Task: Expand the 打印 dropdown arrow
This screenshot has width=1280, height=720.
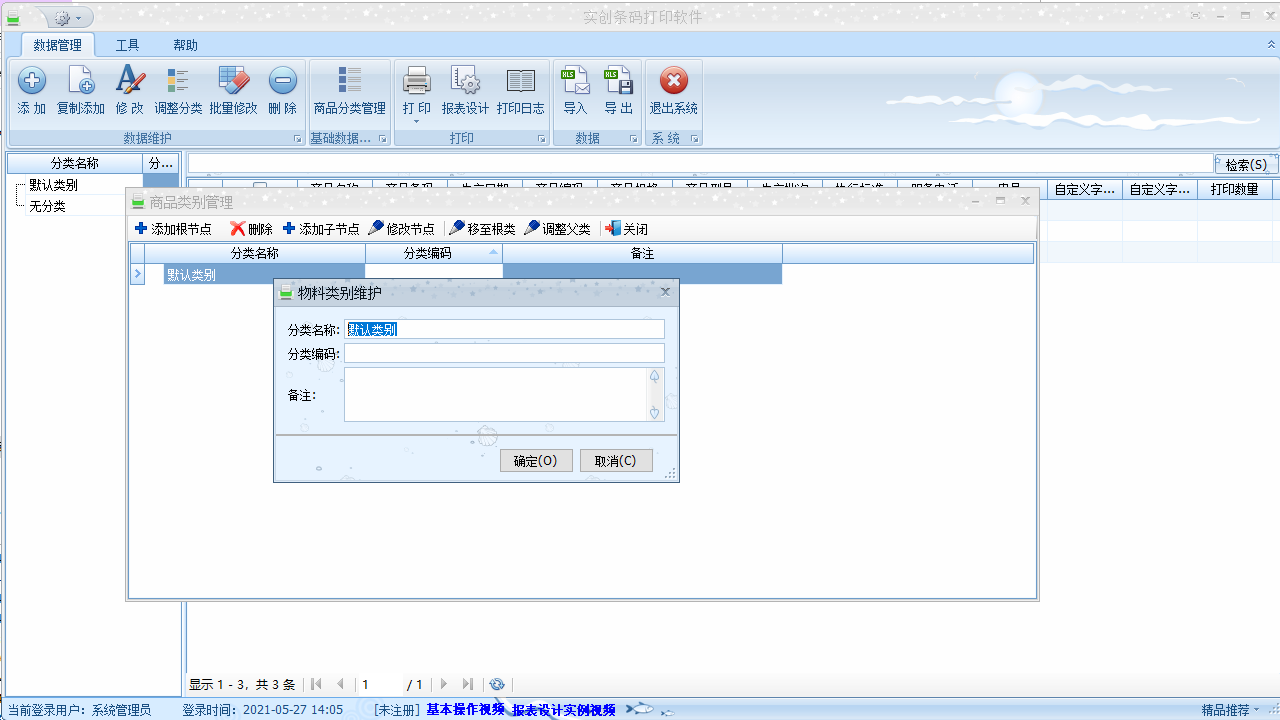Action: (416, 122)
